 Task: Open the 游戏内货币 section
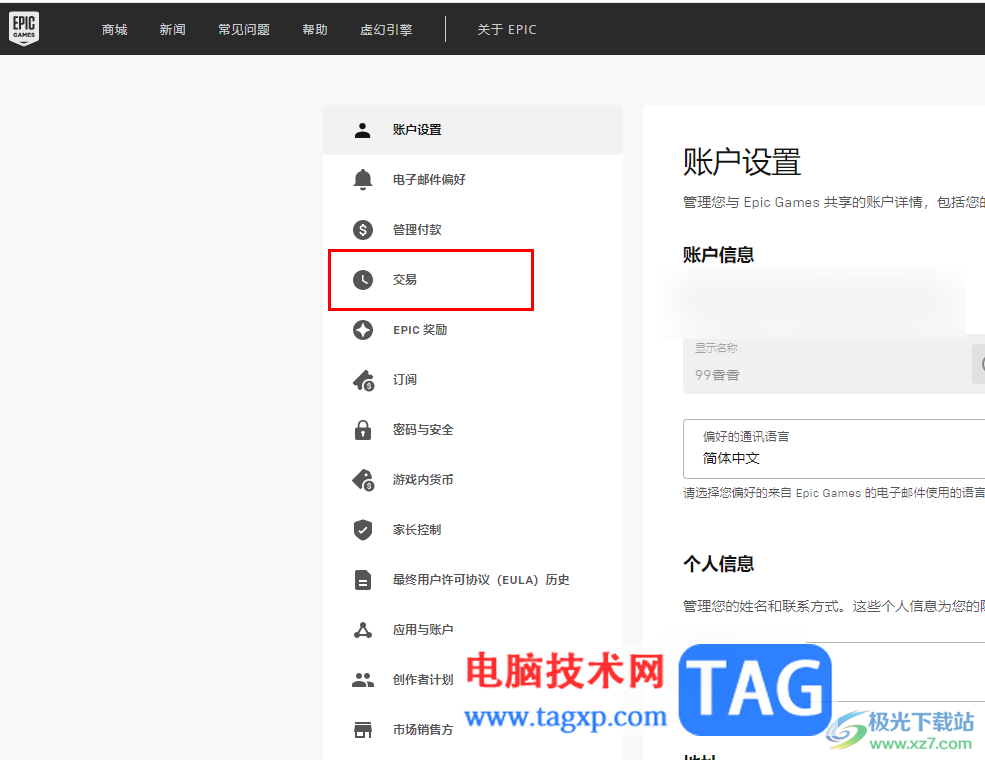pyautogui.click(x=473, y=480)
